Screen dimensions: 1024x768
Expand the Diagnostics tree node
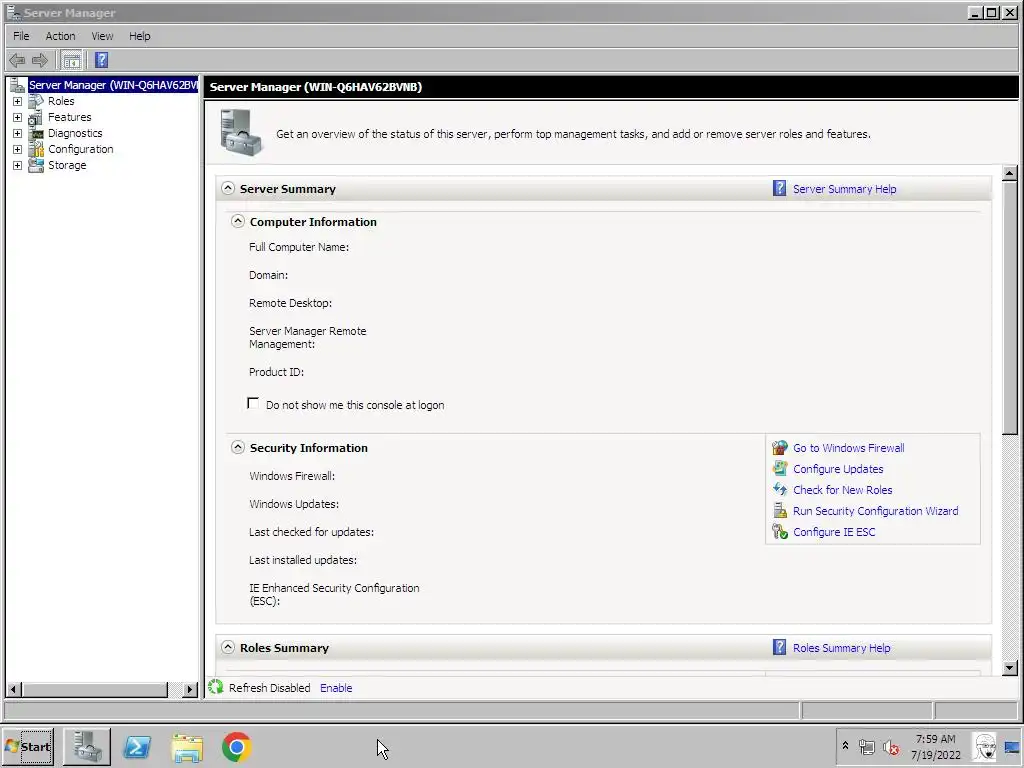(18, 133)
